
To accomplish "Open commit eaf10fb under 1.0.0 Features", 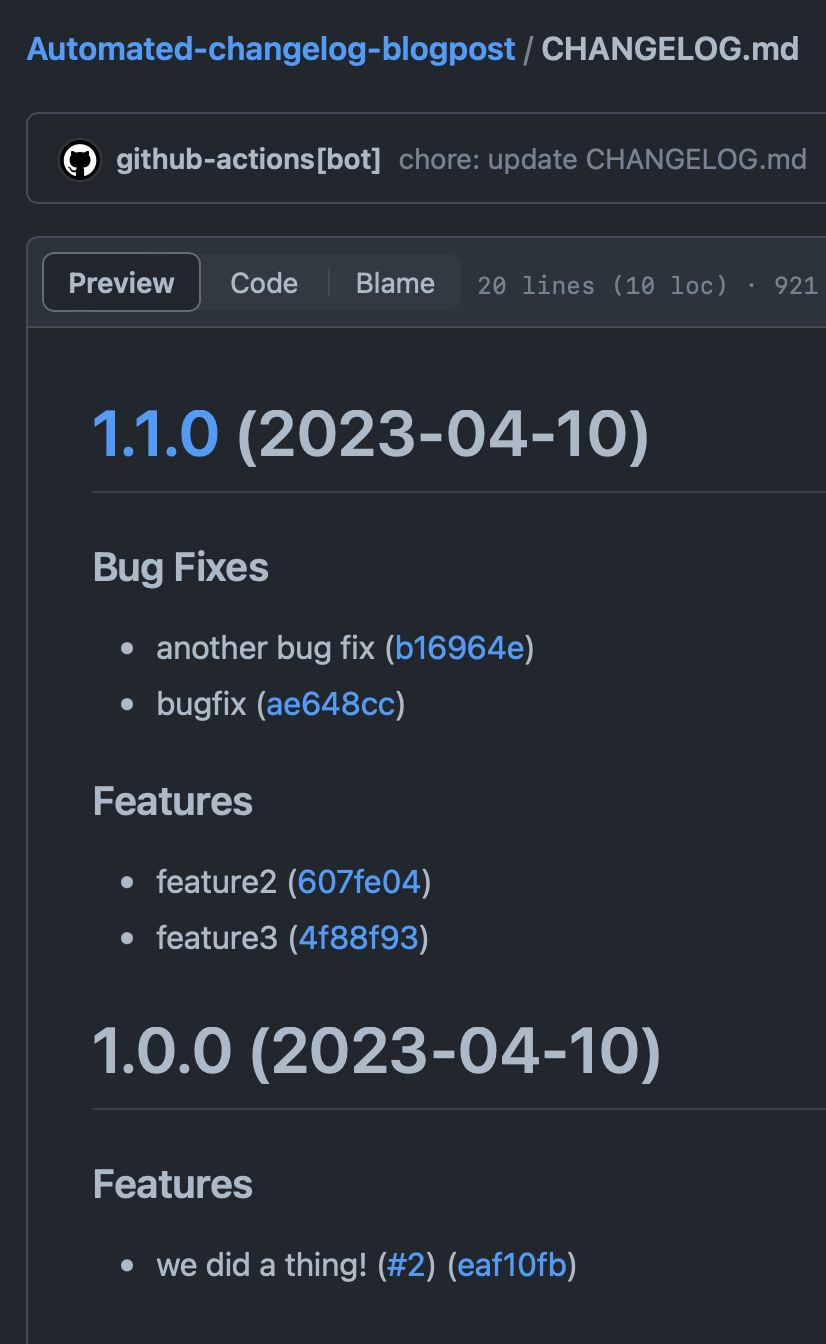I will click(511, 1265).
